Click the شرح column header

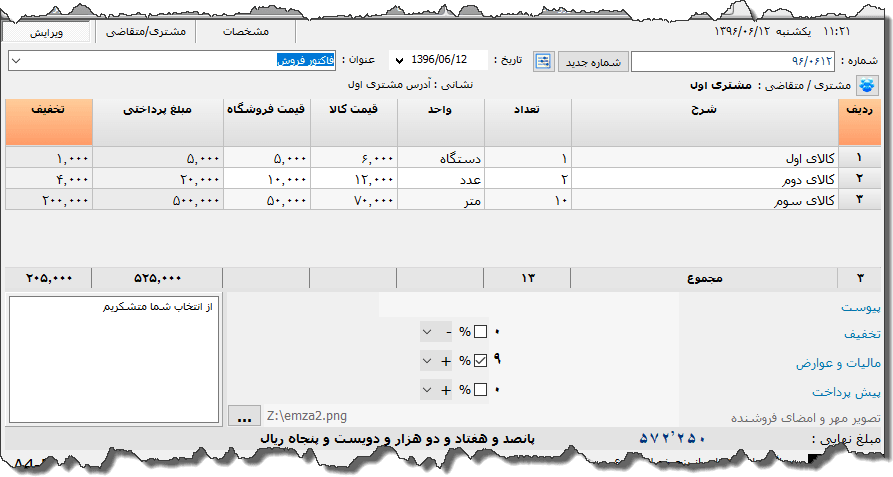click(704, 122)
